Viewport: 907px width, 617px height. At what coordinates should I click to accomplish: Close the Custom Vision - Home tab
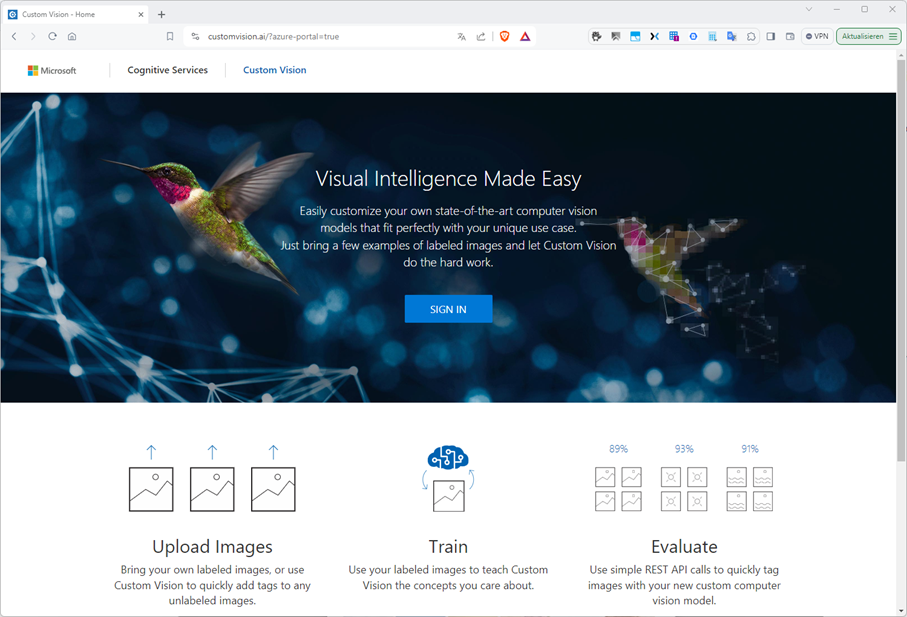(141, 14)
